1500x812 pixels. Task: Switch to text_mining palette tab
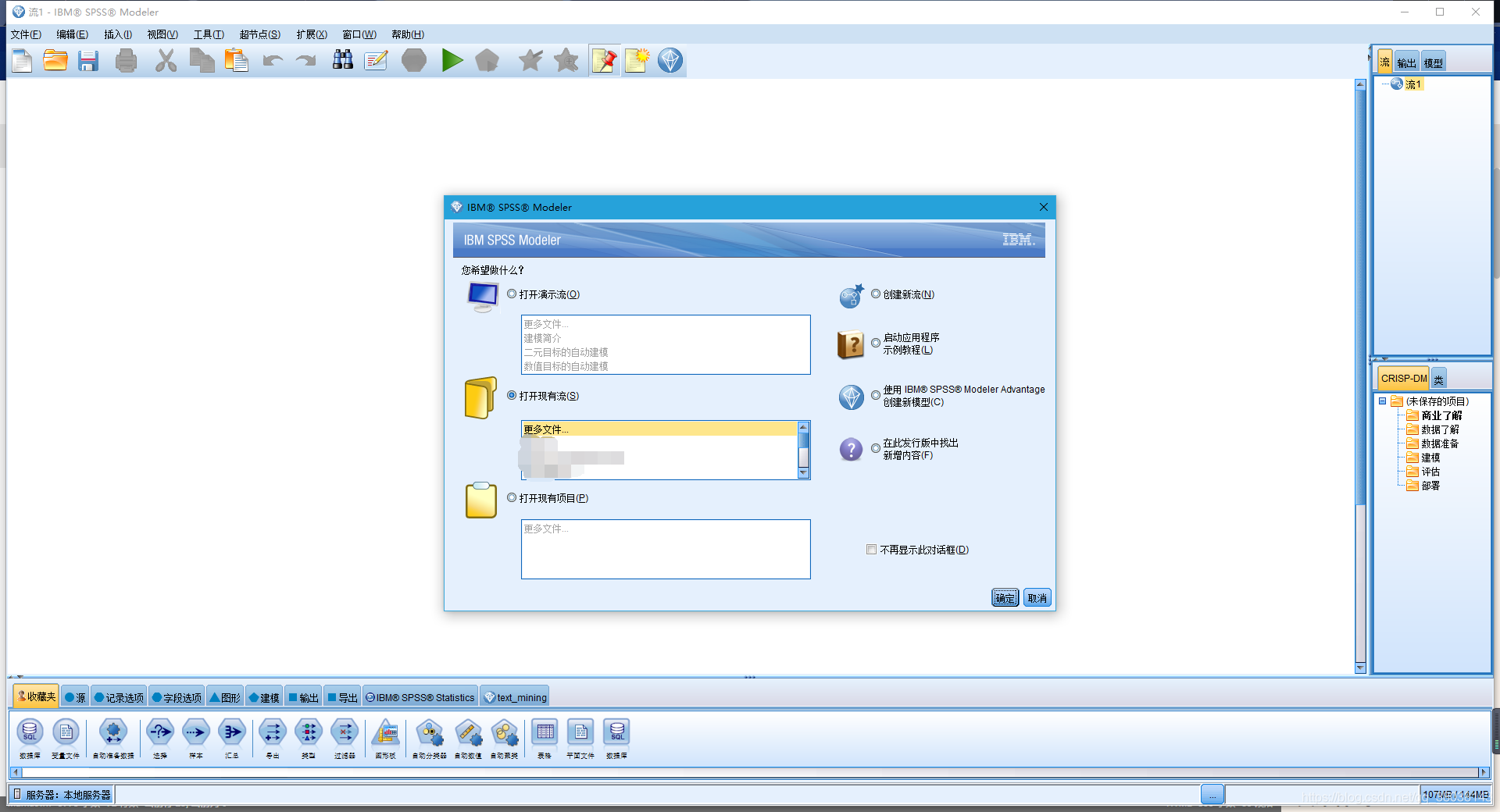[x=516, y=697]
